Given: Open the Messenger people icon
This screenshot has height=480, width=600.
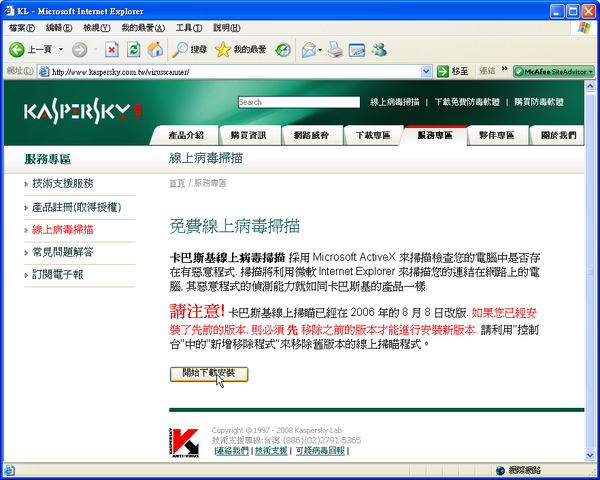Looking at the screenshot, I should [x=379, y=50].
